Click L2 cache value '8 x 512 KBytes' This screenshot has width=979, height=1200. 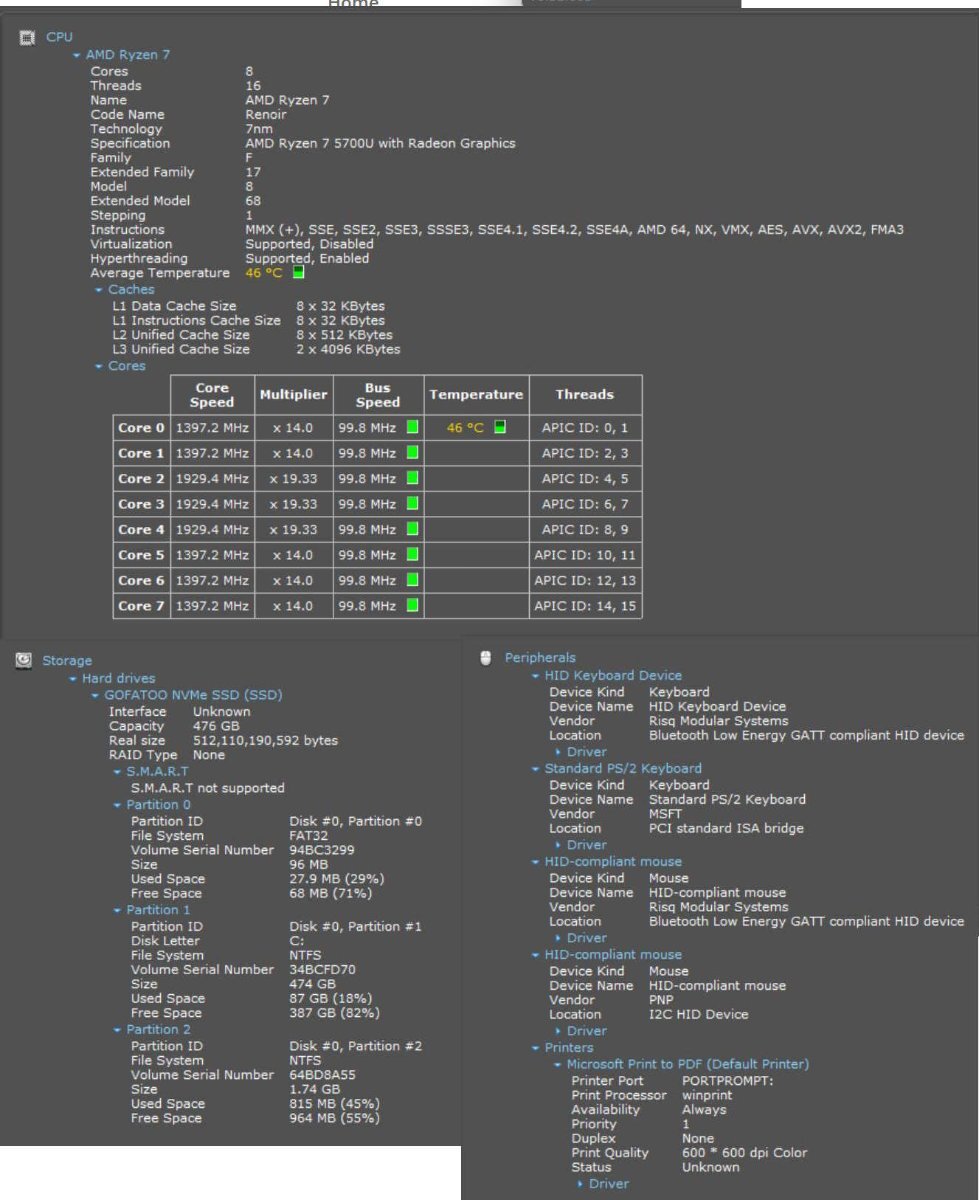(x=344, y=335)
